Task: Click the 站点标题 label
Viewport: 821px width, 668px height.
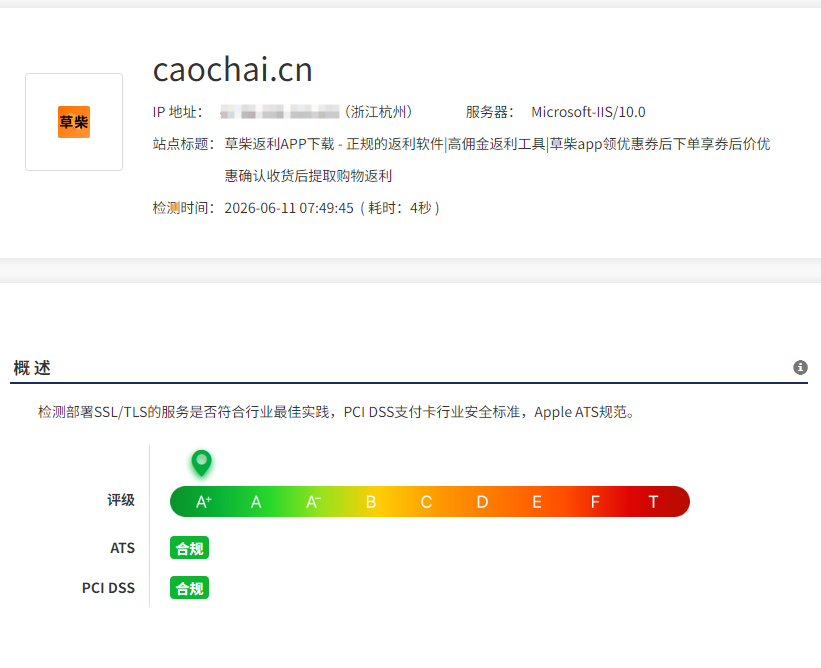Action: [x=184, y=144]
